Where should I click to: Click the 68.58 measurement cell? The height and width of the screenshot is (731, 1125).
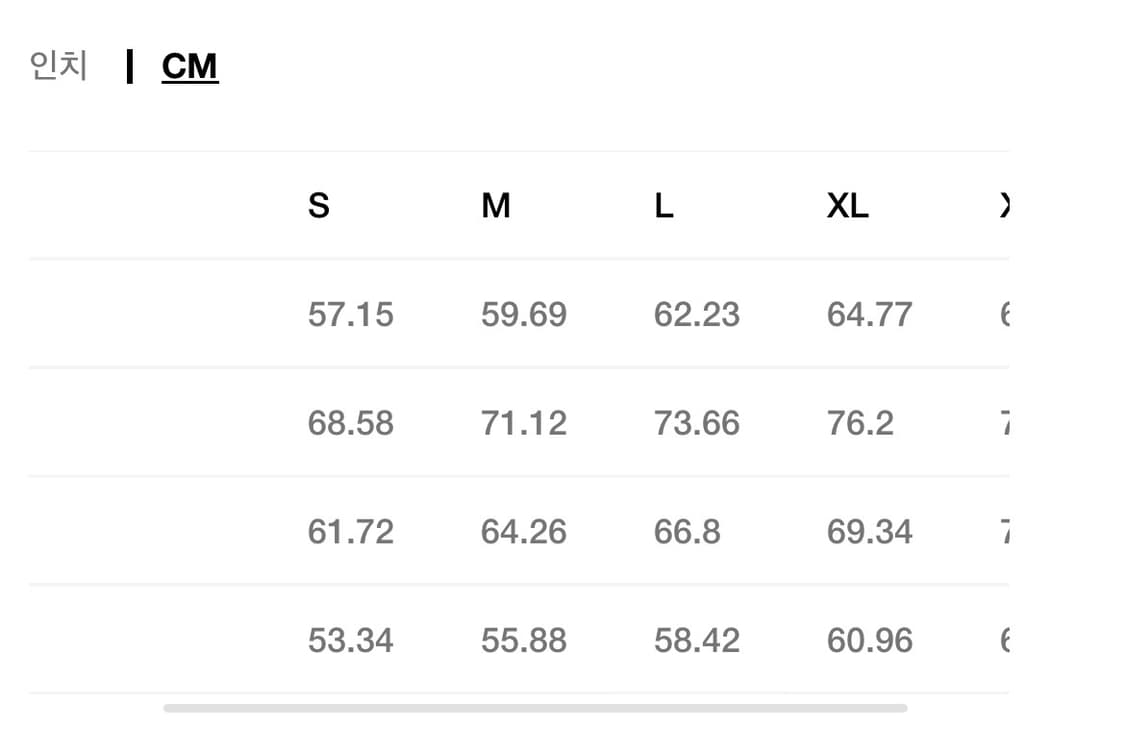(350, 423)
